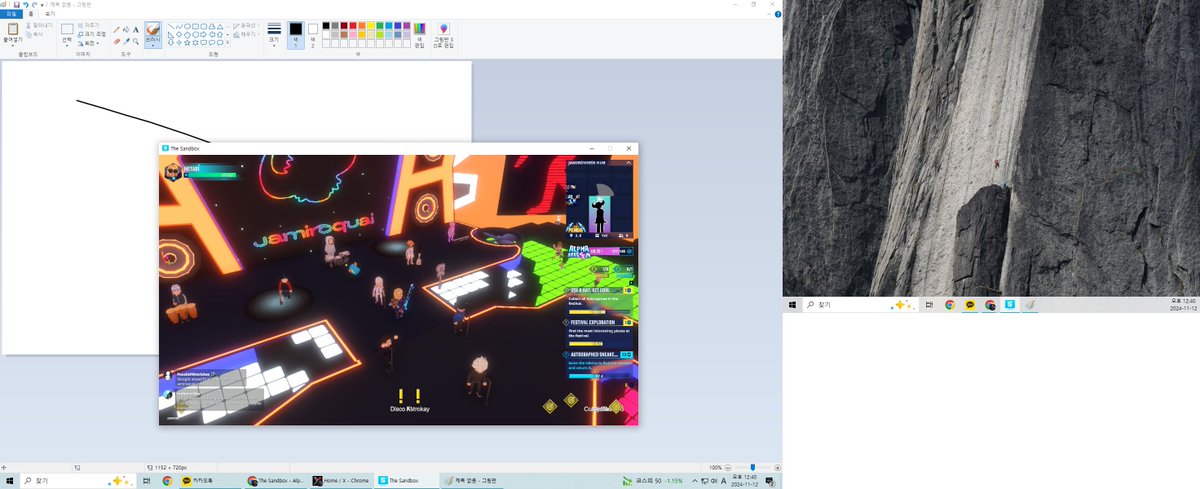Viewport: 1200px width, 489px height.
Task: Choose the Fill with color bucket tool
Action: 126,29
